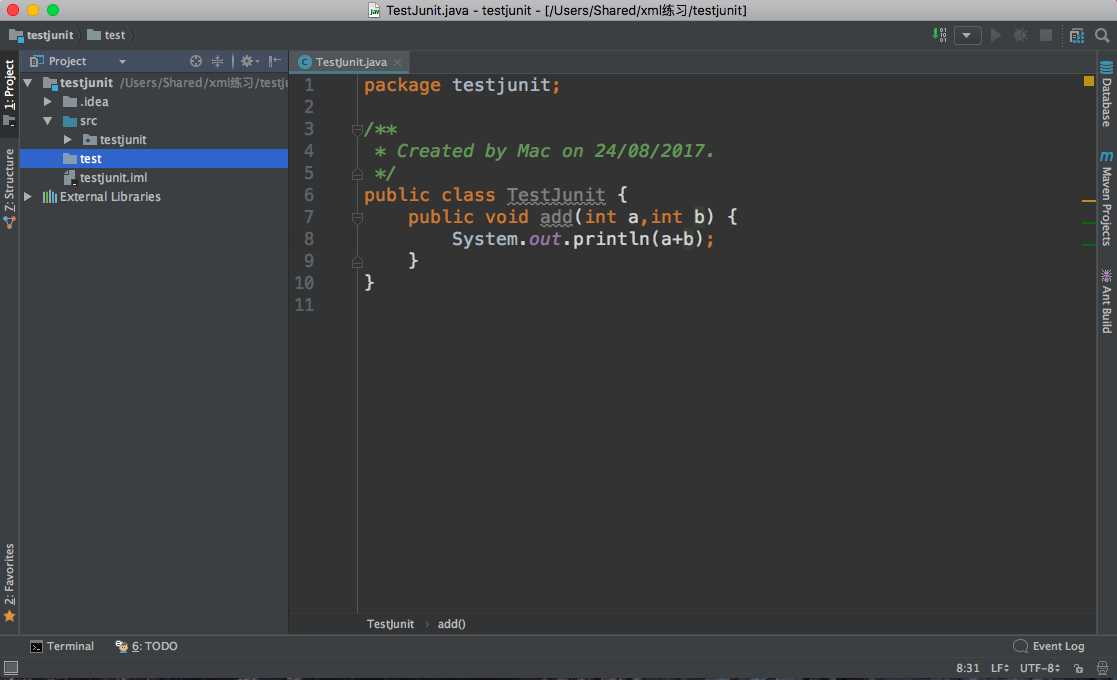1117x680 pixels.
Task: Click the Stop square icon
Action: click(x=1045, y=35)
